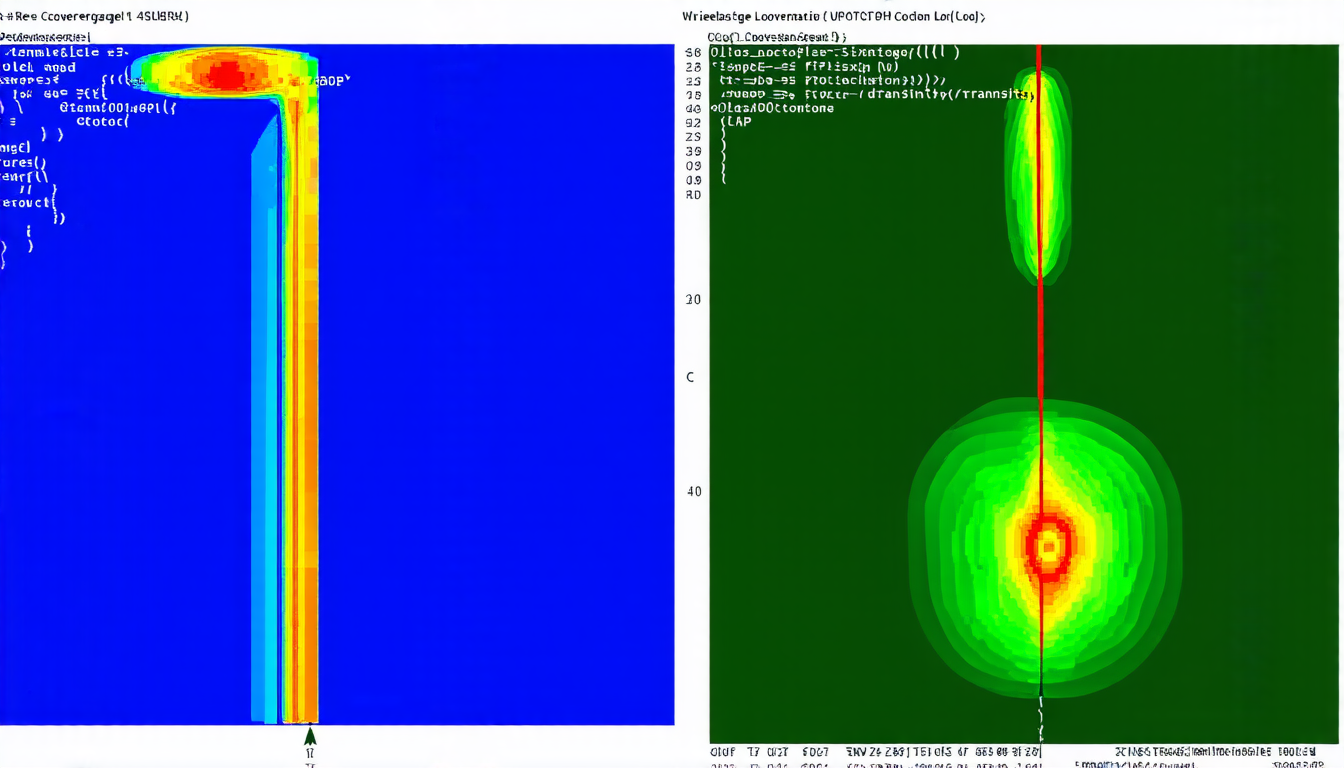Click the right plot title starting with Wrieelastge
This screenshot has height=768, width=1344.
(x=833, y=16)
